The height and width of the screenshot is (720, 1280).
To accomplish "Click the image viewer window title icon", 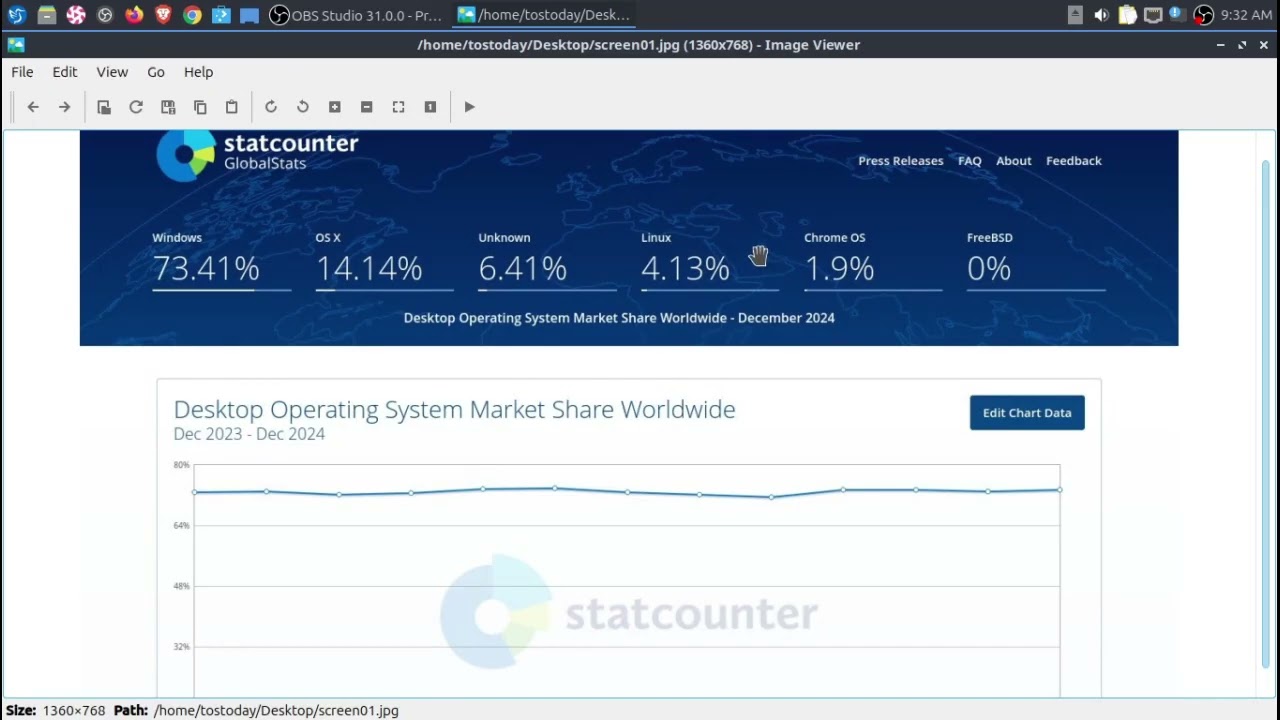I will (15, 44).
